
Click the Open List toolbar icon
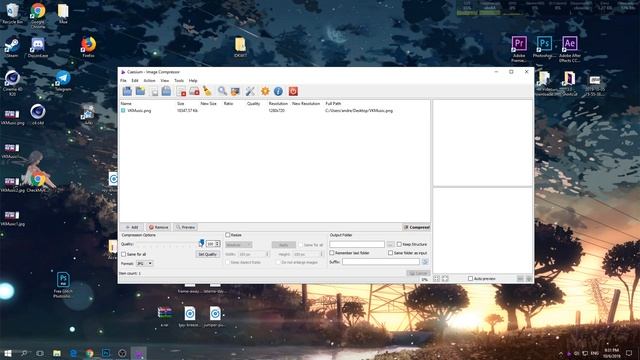pyautogui.click(x=154, y=91)
